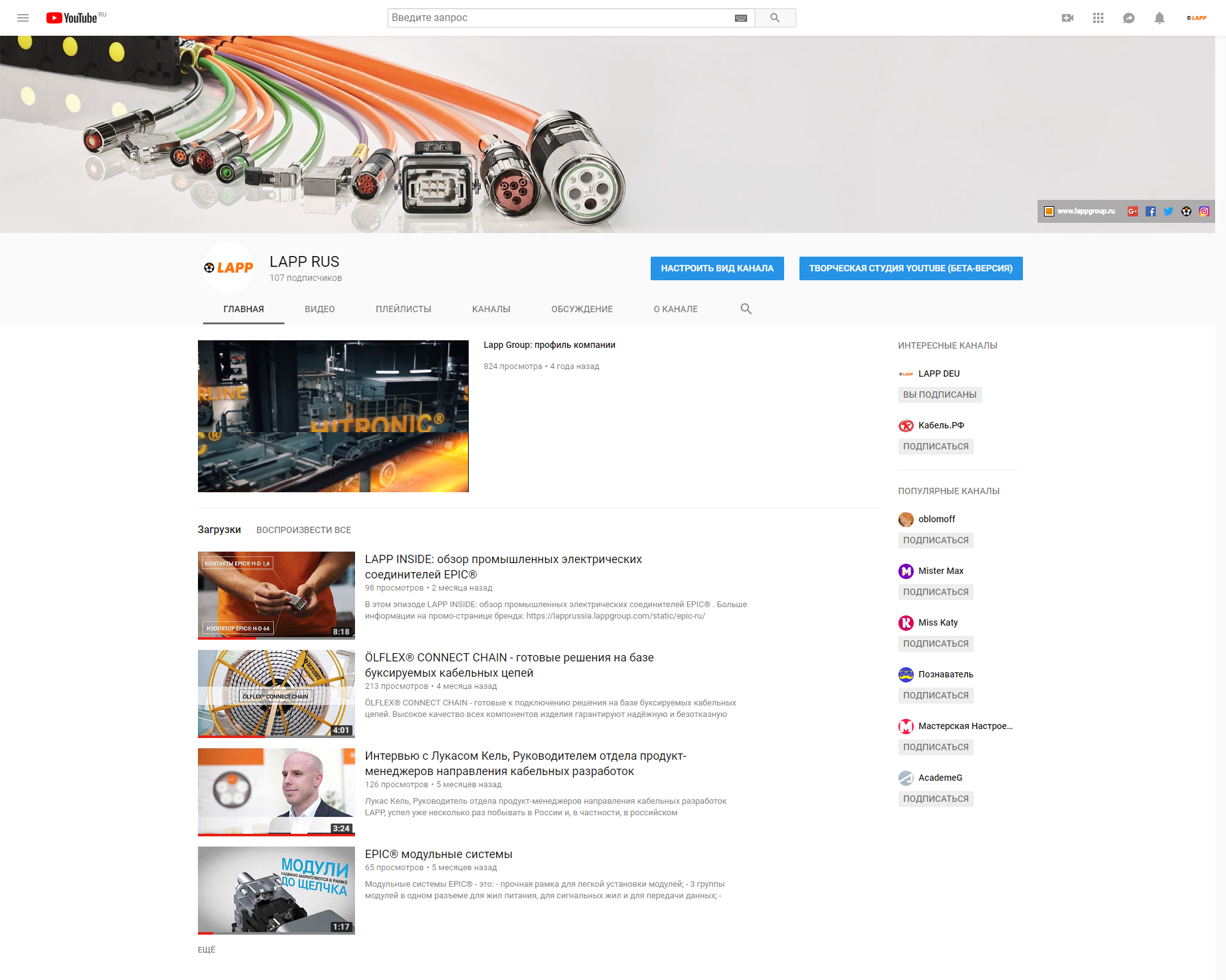This screenshot has height=980, width=1226.
Task: Switch to the ПЛЕЙЛИСТЫ tab
Action: click(x=404, y=309)
